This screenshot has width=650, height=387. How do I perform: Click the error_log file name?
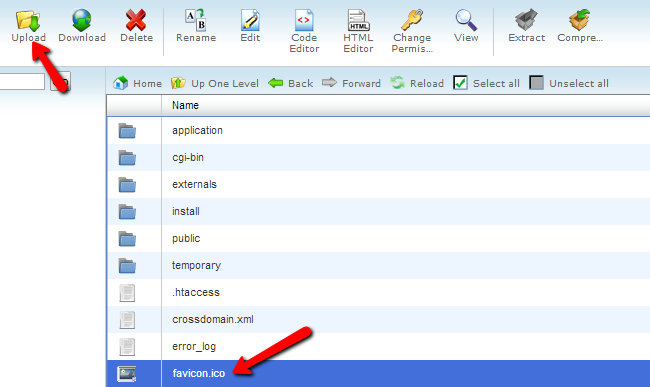coord(194,346)
